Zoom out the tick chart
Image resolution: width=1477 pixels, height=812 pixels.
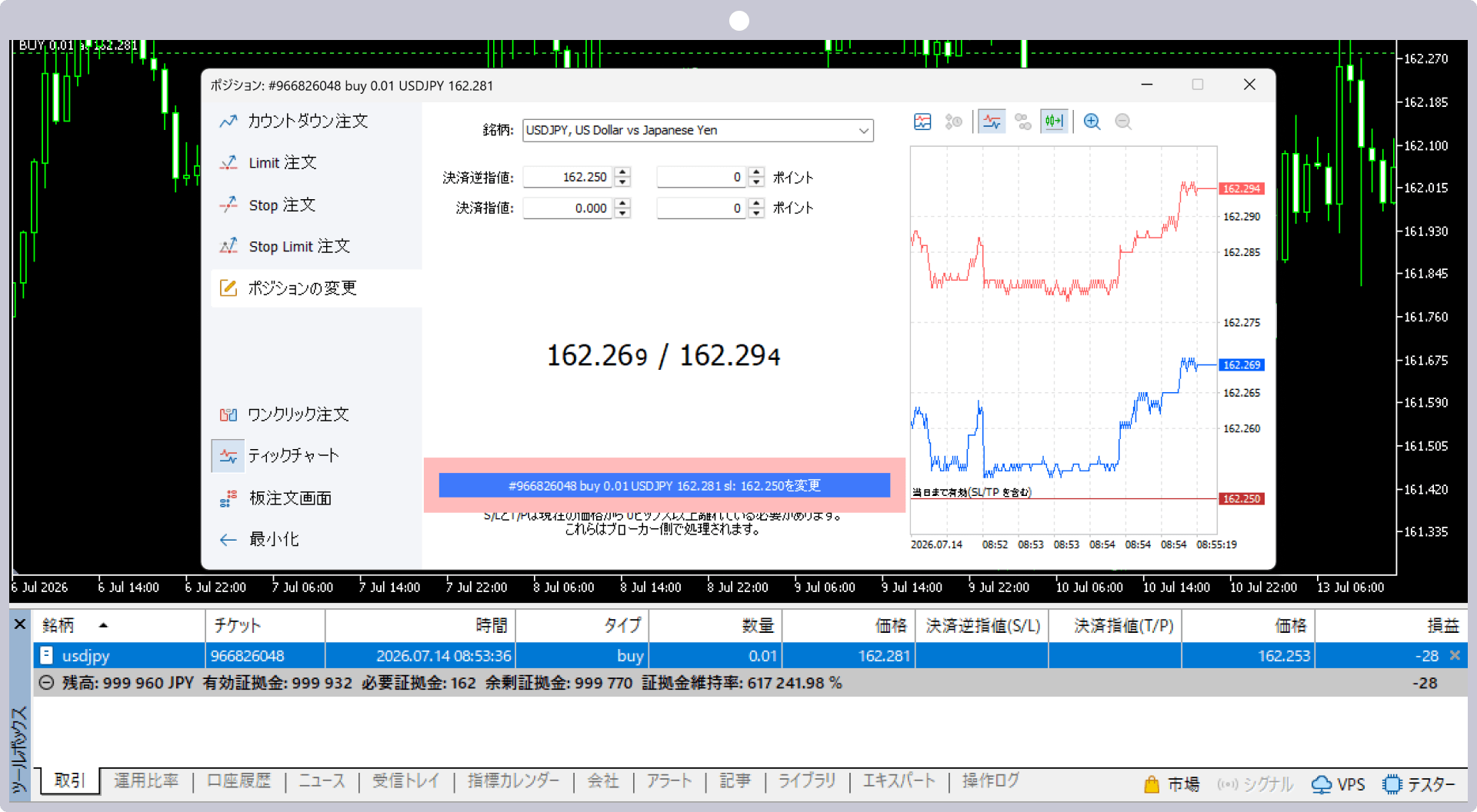[1123, 121]
